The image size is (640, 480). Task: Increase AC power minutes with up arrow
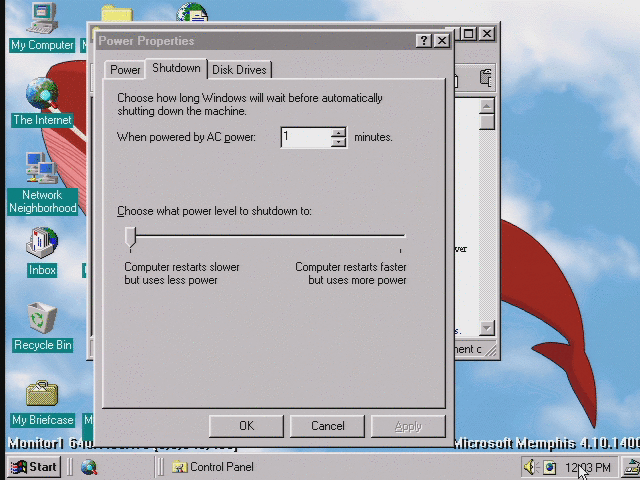tap(338, 133)
